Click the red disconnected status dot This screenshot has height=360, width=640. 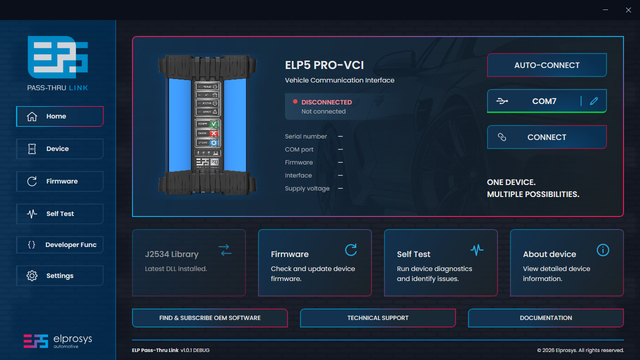pos(295,102)
